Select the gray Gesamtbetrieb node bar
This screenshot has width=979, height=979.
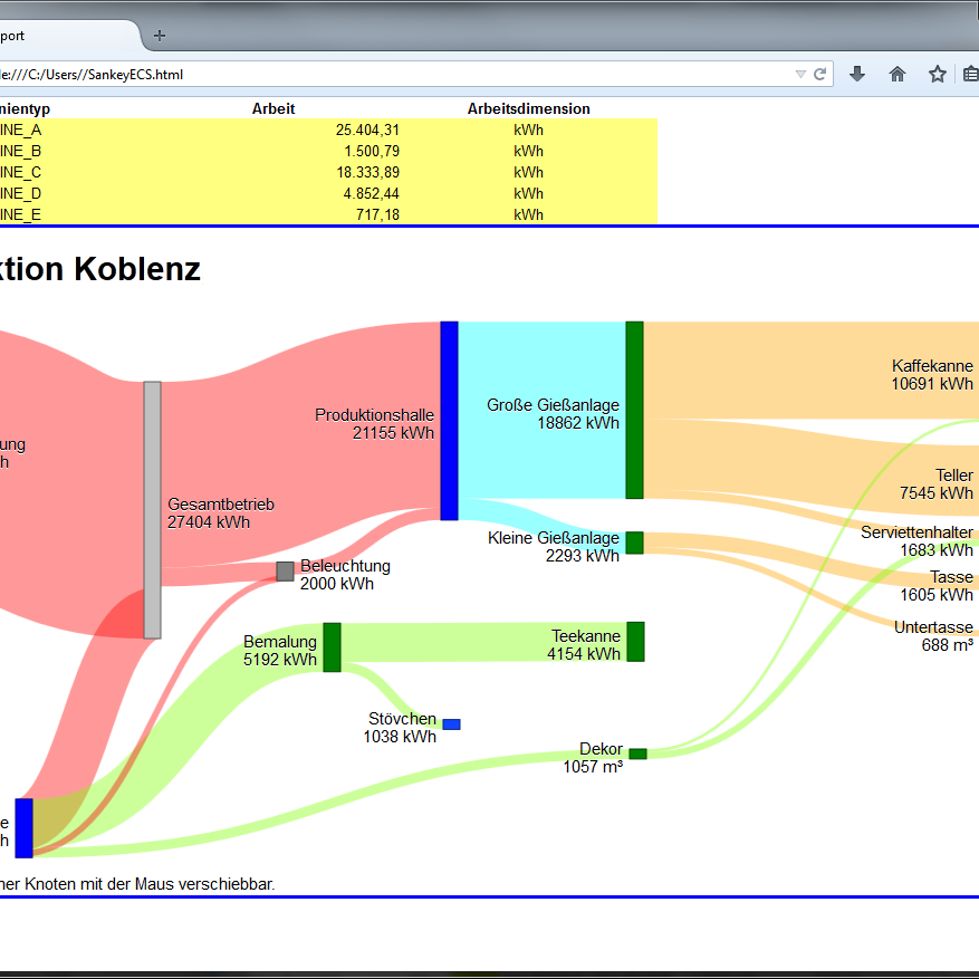(x=152, y=510)
